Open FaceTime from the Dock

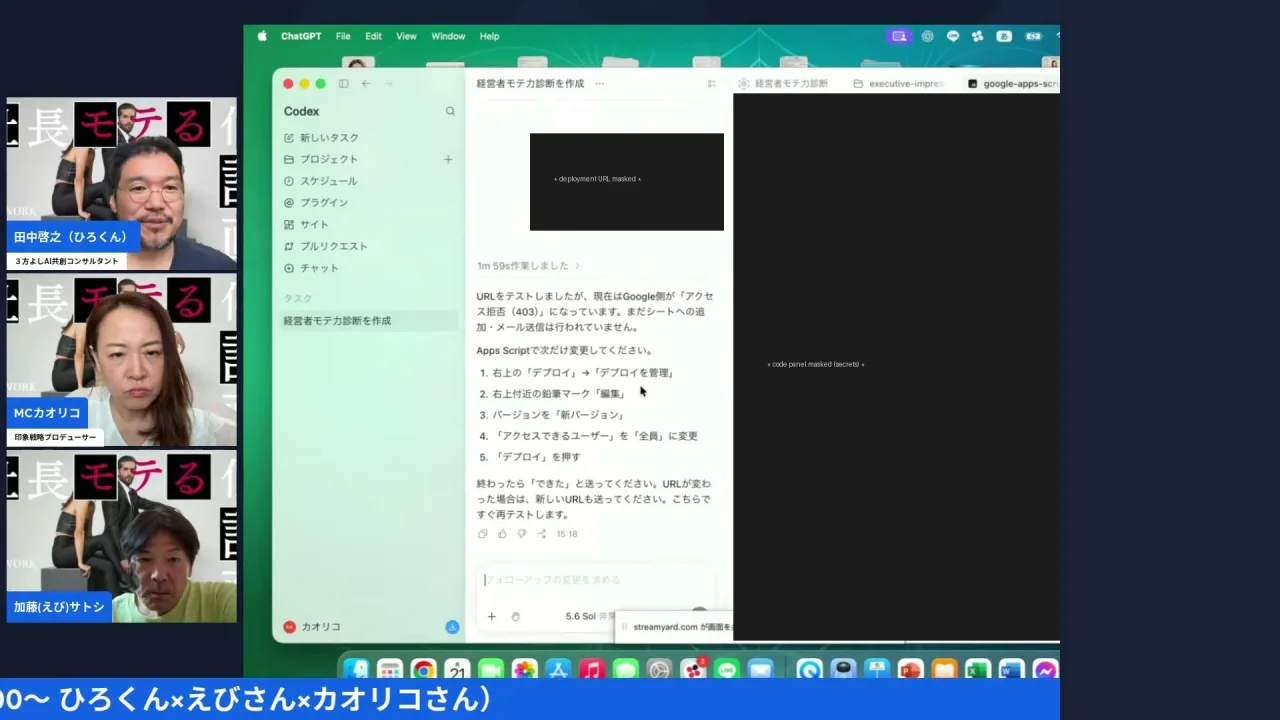click(x=491, y=669)
